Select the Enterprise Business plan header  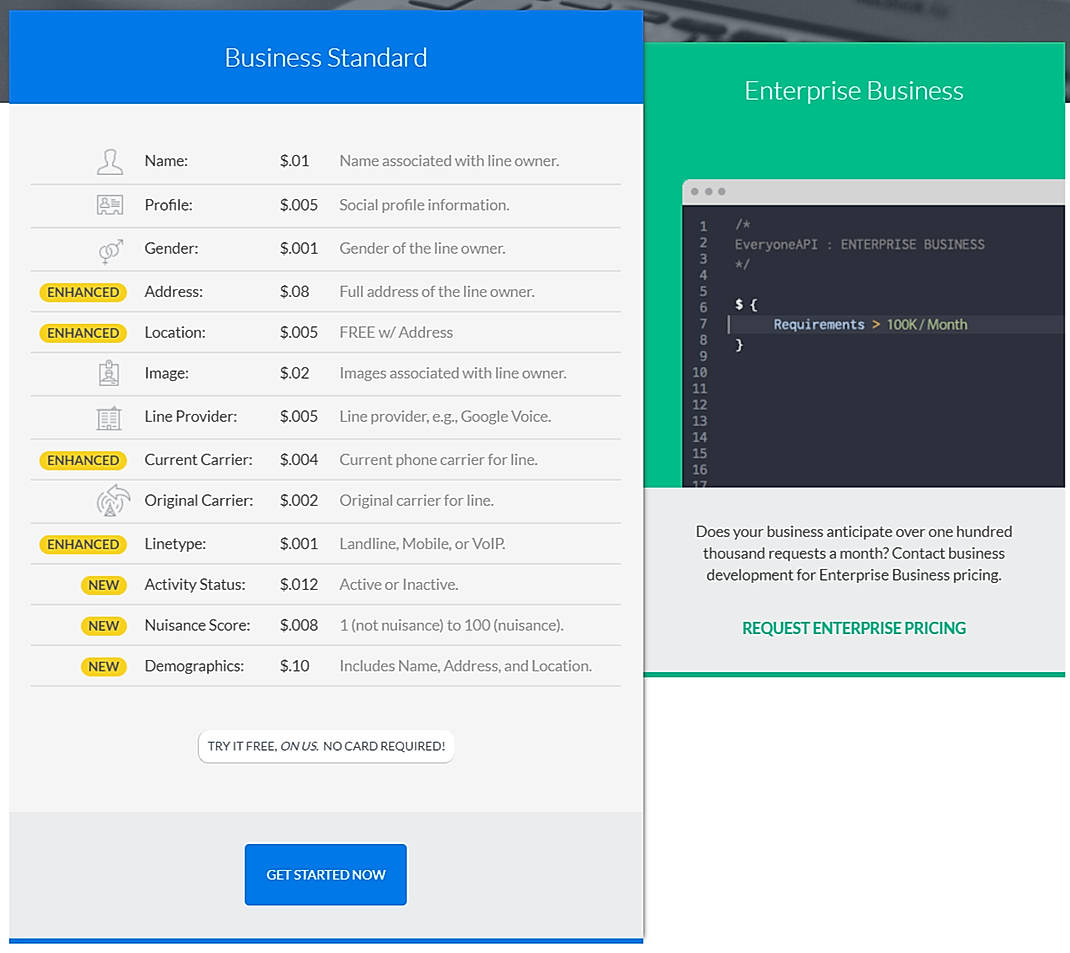coord(854,91)
